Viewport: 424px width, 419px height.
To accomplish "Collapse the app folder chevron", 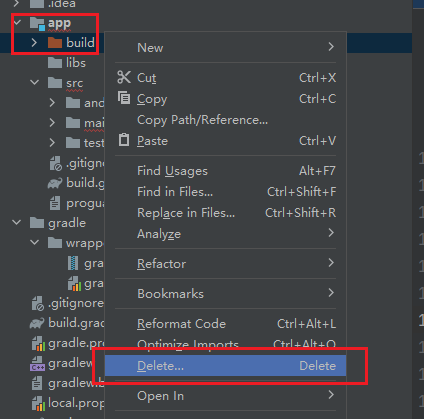I will pos(17,23).
